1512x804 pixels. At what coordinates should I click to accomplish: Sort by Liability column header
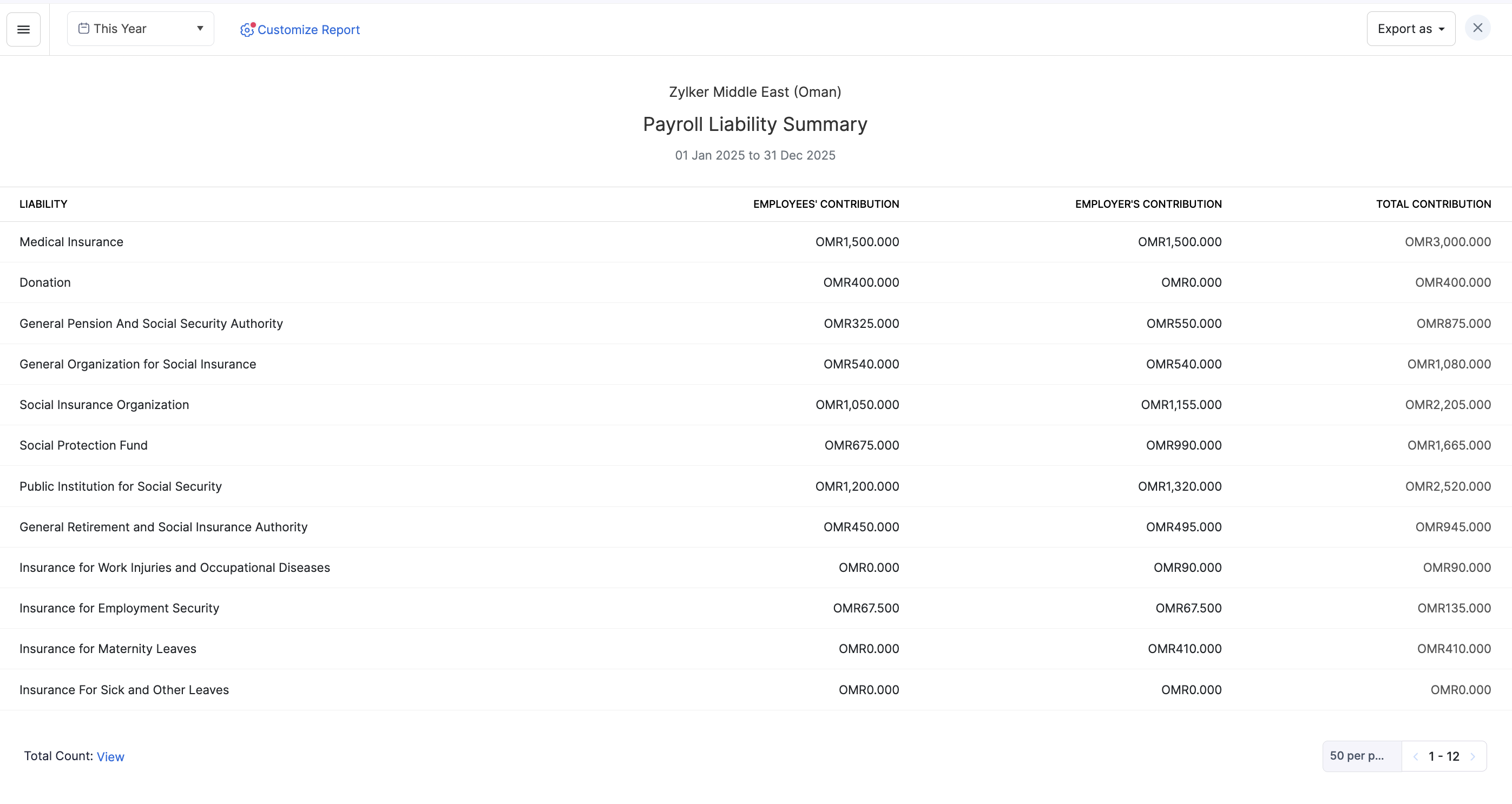tap(43, 204)
